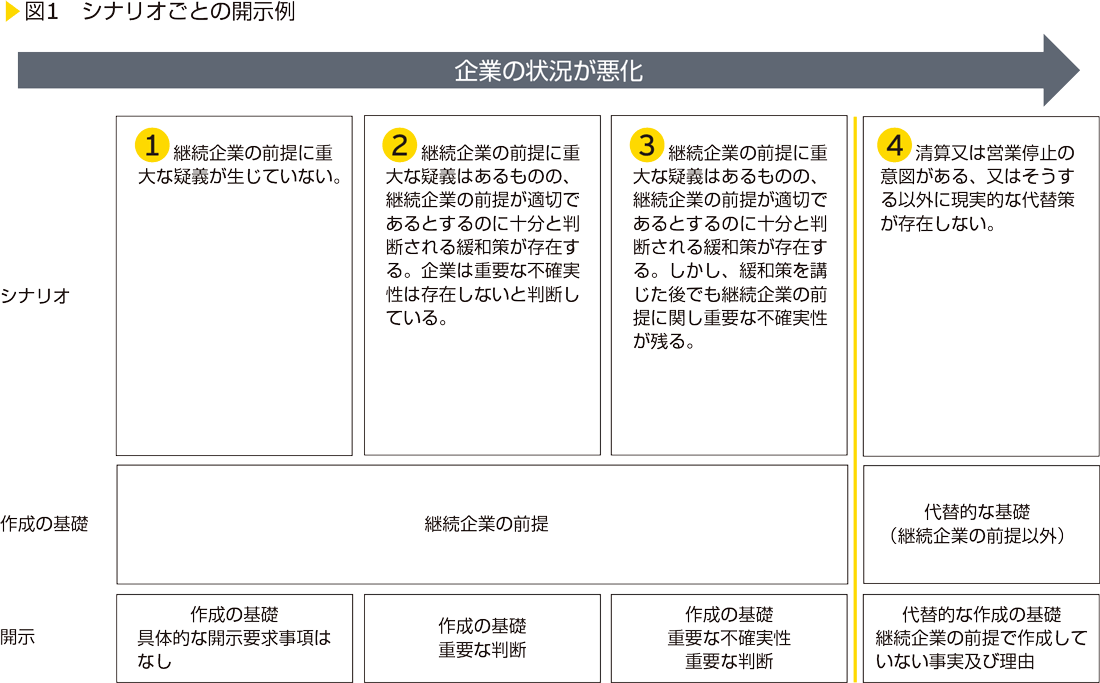
Task: Select the yellow circle numbered 2
Action: [x=399, y=145]
